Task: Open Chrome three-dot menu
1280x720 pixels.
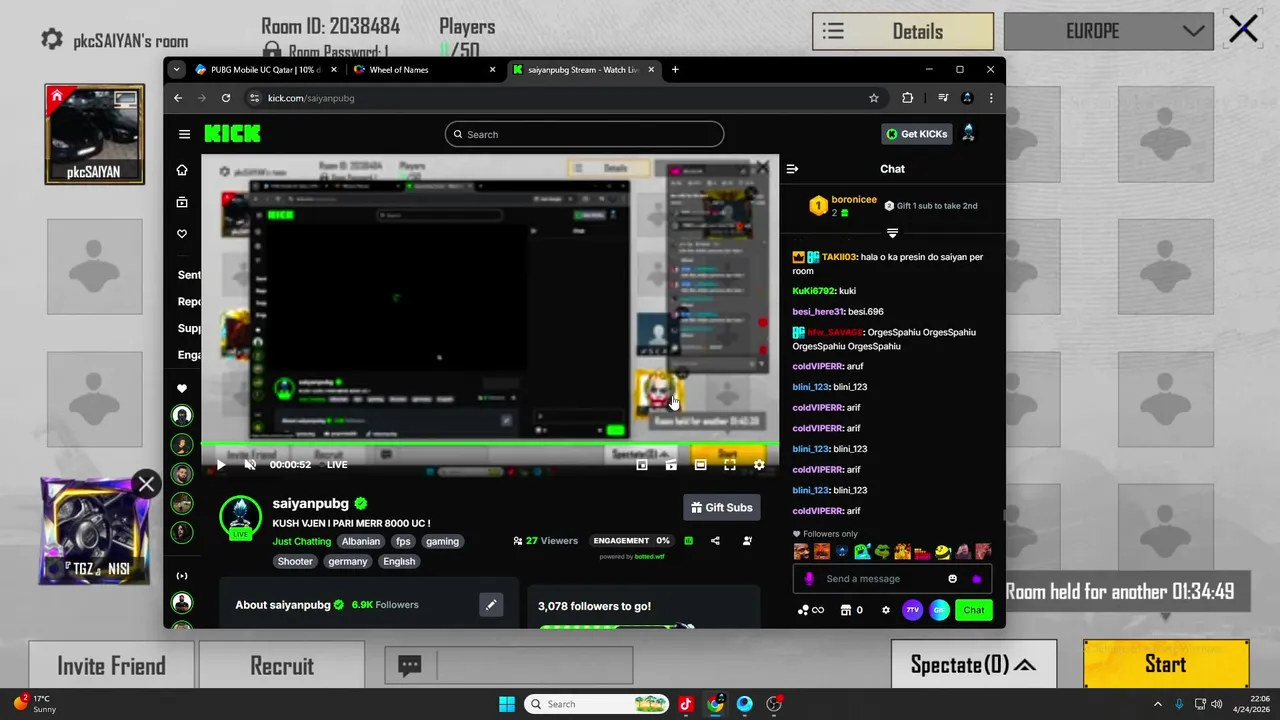Action: click(991, 98)
